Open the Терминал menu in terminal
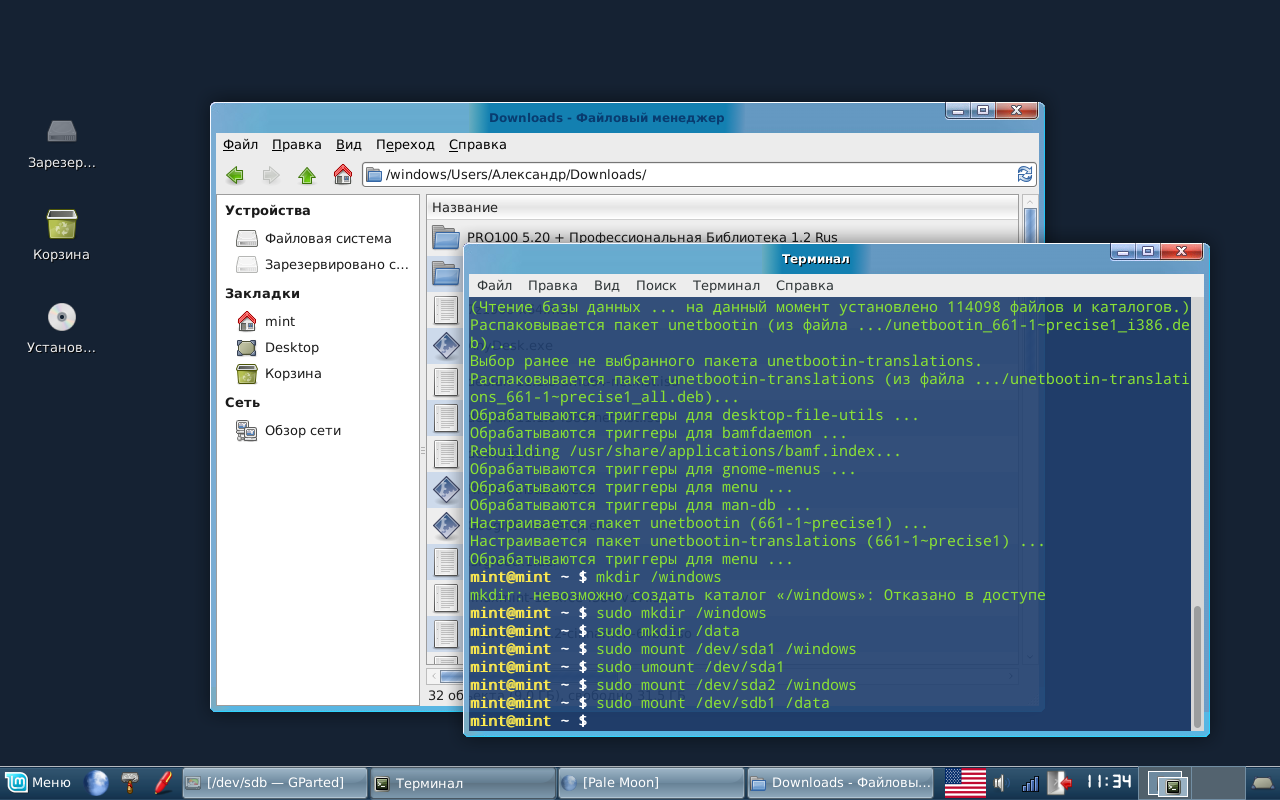The width and height of the screenshot is (1280, 800). point(726,285)
